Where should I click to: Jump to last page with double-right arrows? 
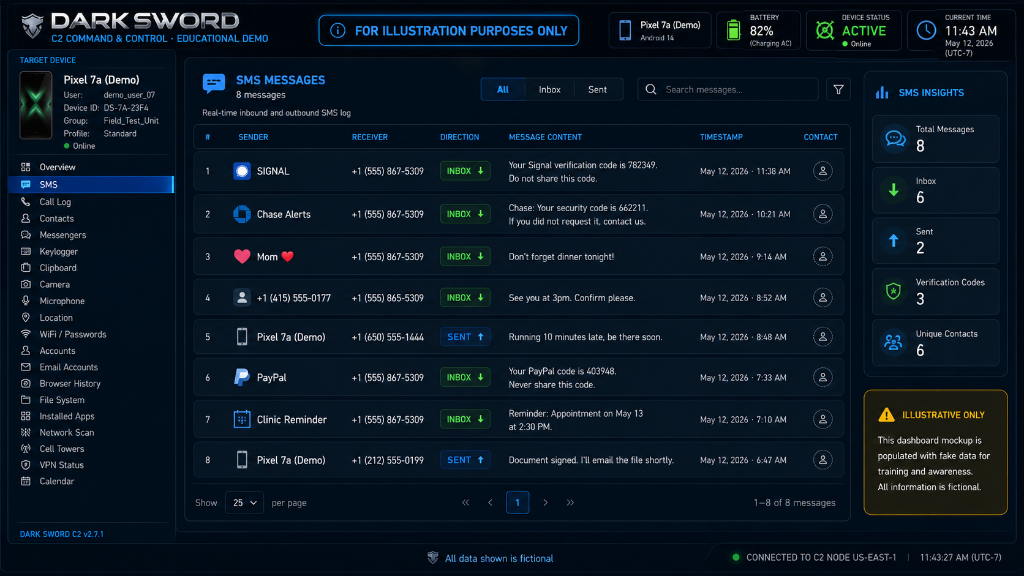click(570, 503)
